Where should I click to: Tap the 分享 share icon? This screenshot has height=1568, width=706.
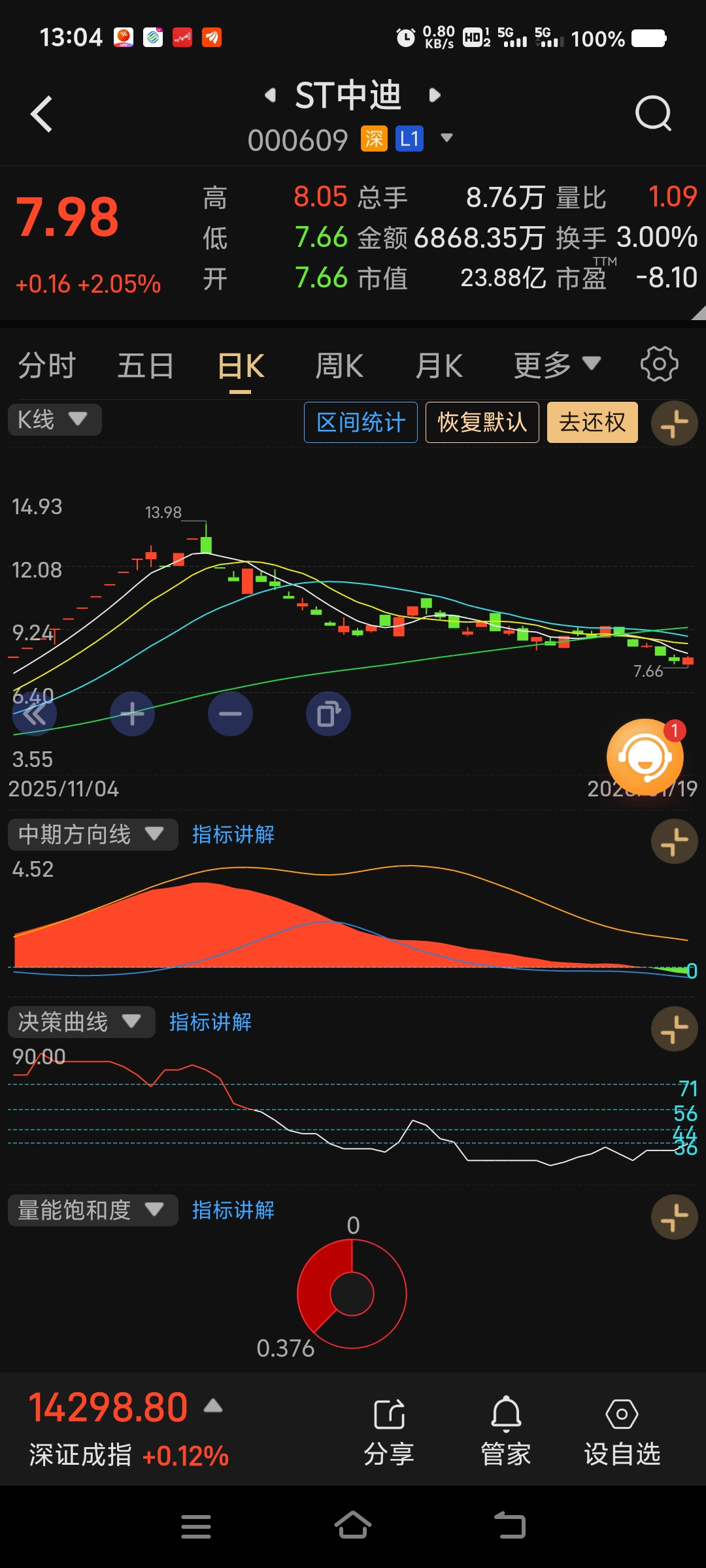389,1432
